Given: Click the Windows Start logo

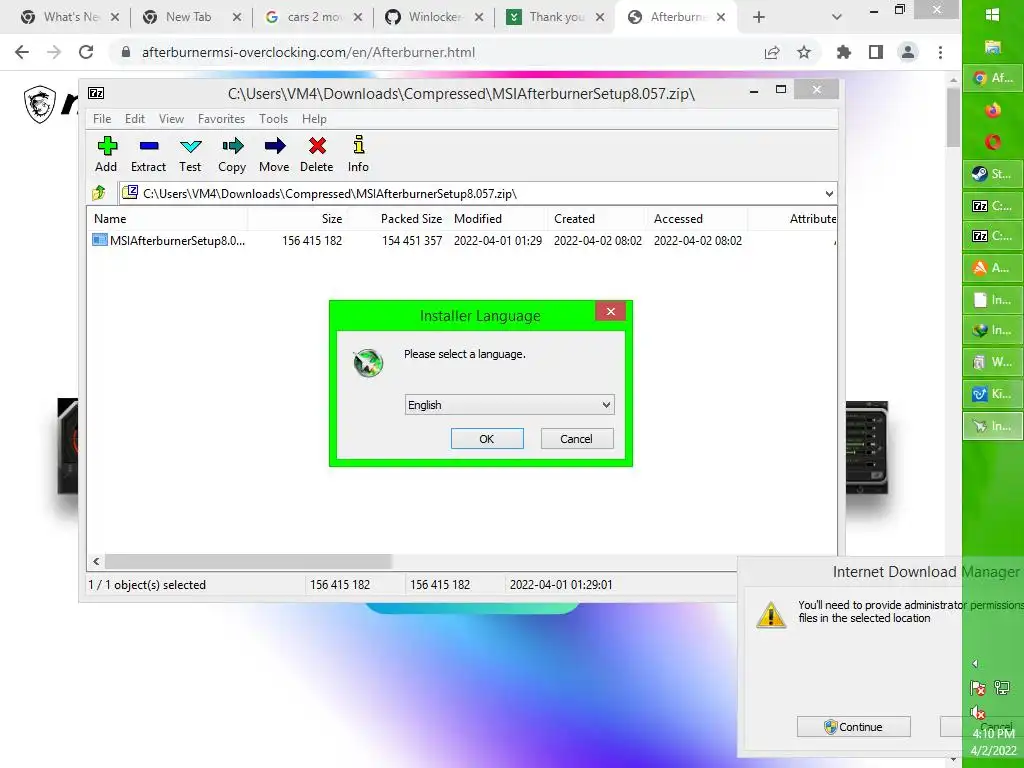Looking at the screenshot, I should click(993, 15).
